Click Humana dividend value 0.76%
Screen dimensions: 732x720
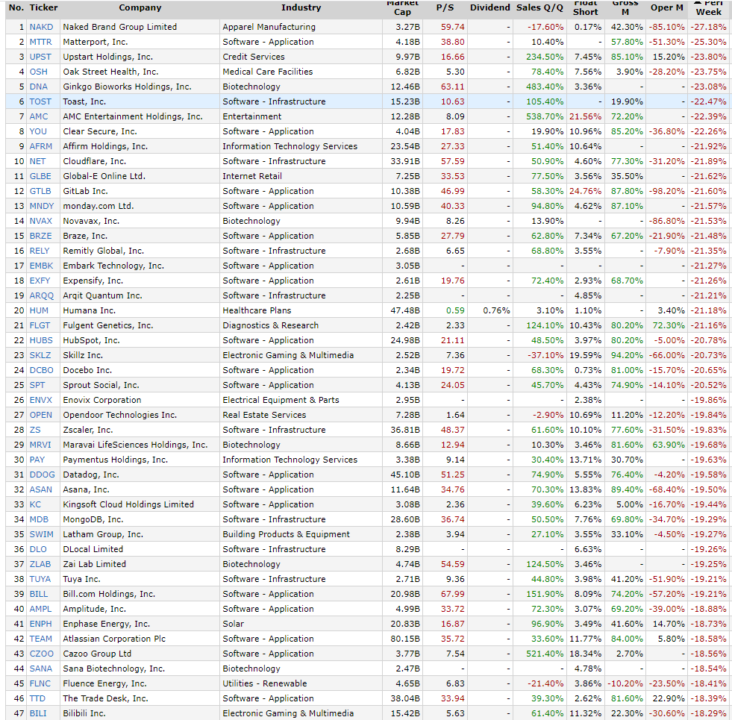(496, 311)
